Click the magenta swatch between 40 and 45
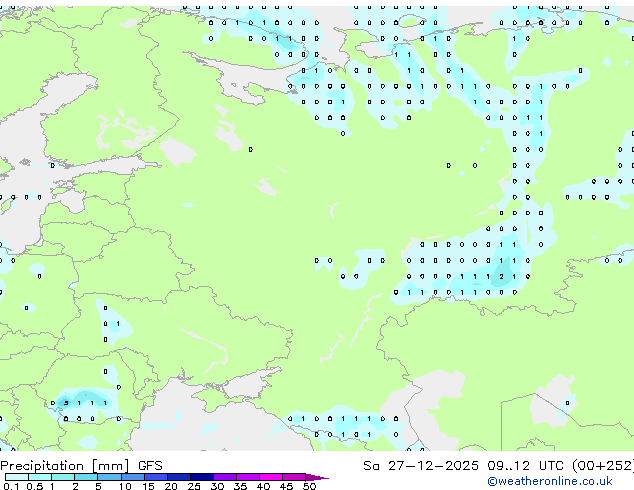The image size is (634, 490). 271,477
